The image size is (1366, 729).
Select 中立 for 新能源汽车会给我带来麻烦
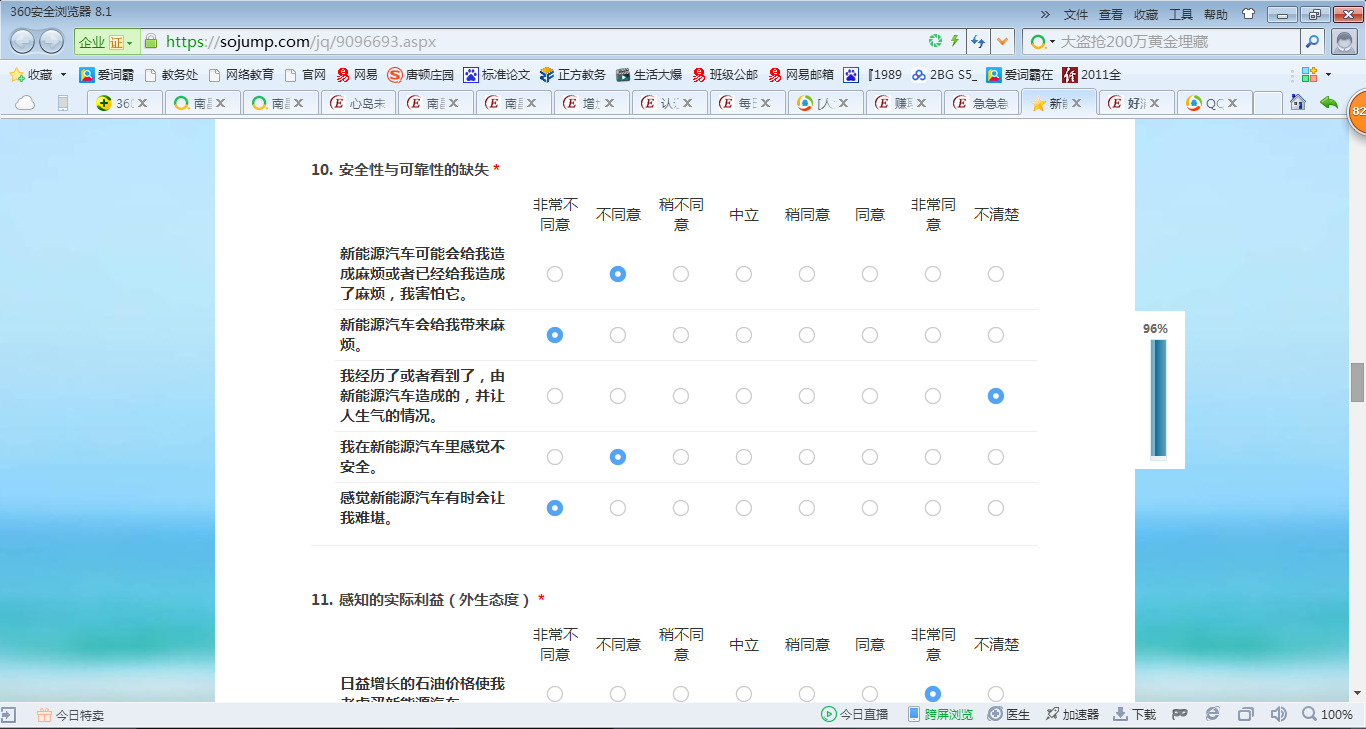tap(744, 335)
